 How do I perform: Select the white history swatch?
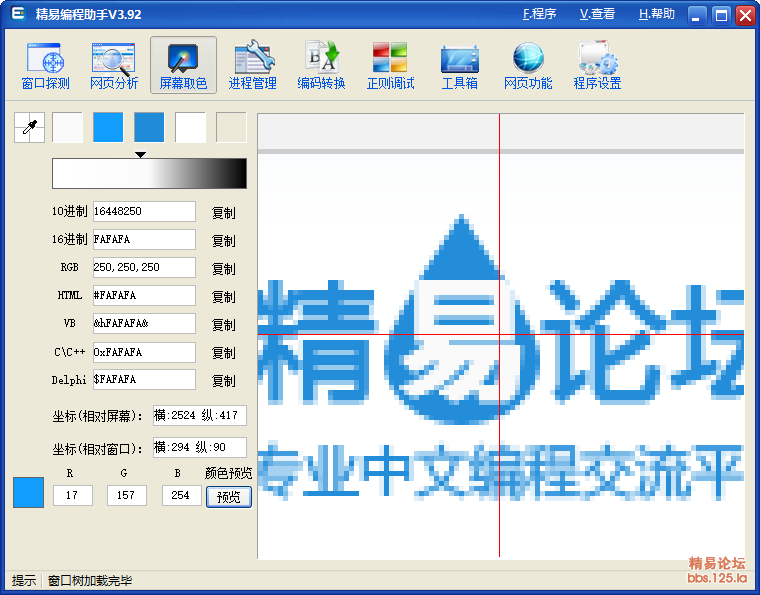point(190,127)
